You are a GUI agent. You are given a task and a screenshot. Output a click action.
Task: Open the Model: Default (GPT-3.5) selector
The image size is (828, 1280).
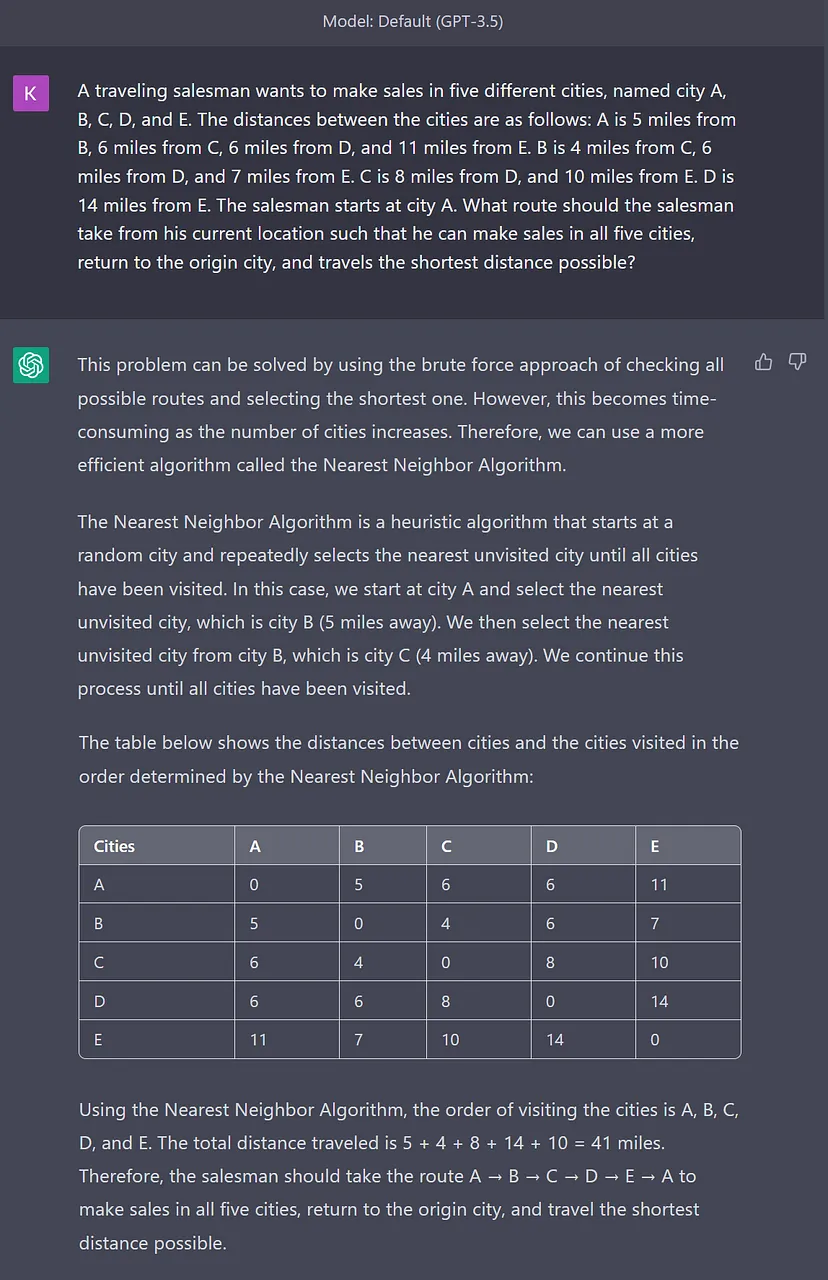(413, 20)
